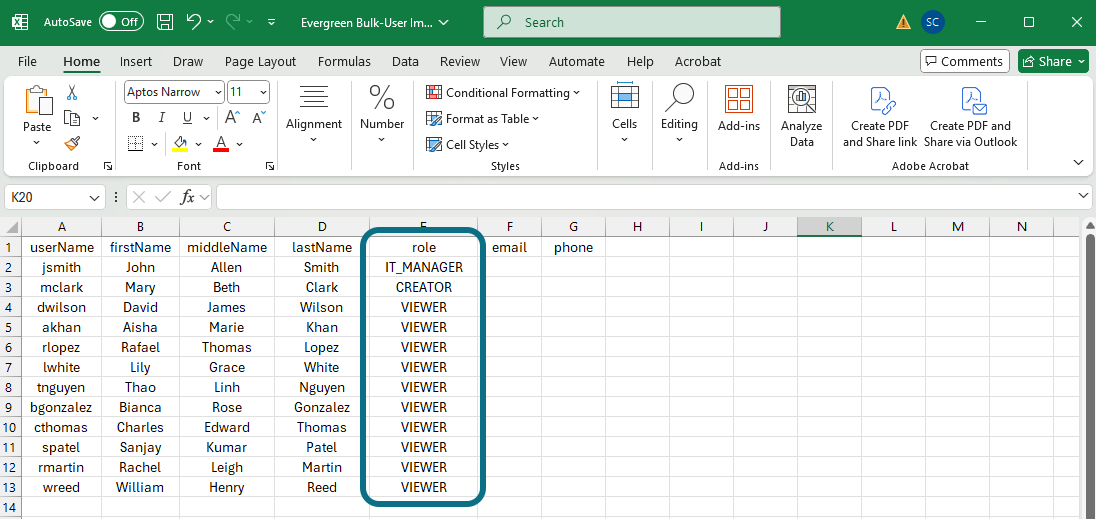Image resolution: width=1096 pixels, height=519 pixels.
Task: Open Format as Table gallery
Action: pyautogui.click(x=483, y=119)
